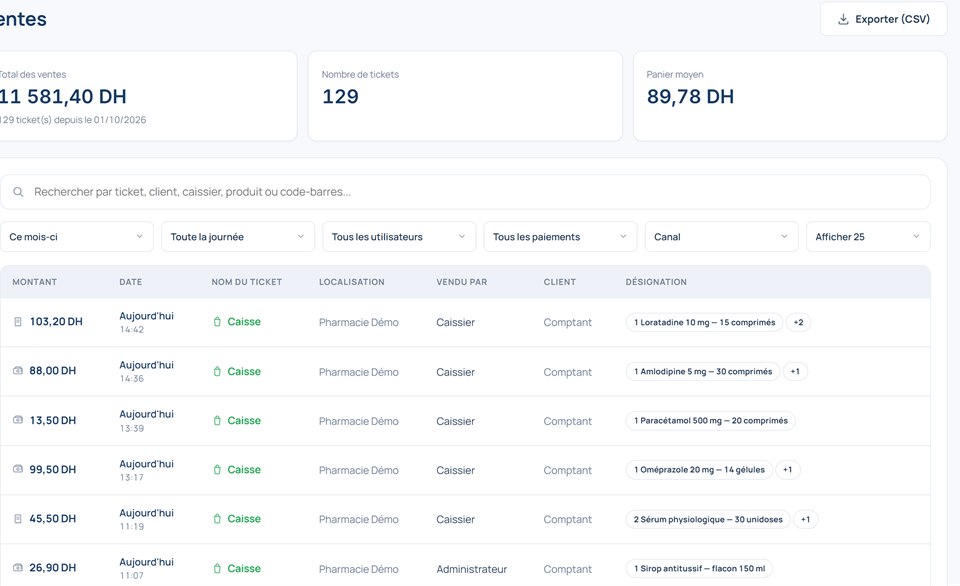
Task: Click the payment icon beside 13,50 DH
Action: [x=18, y=420]
